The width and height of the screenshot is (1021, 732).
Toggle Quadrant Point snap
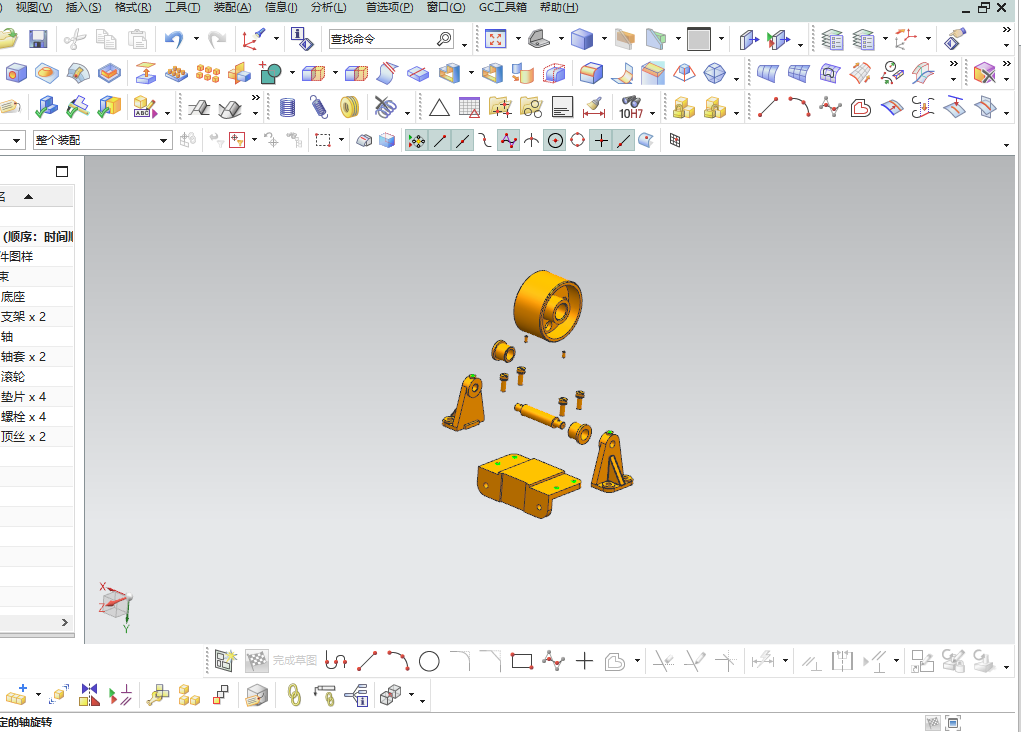pyautogui.click(x=578, y=140)
